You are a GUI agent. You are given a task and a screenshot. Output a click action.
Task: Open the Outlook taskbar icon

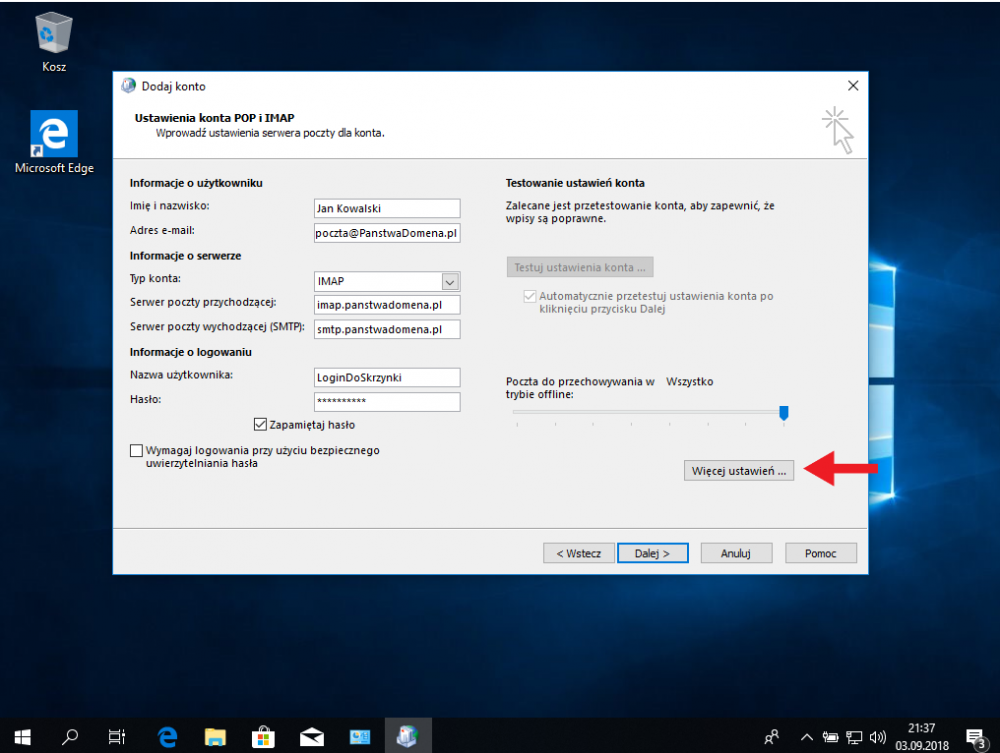(360, 736)
